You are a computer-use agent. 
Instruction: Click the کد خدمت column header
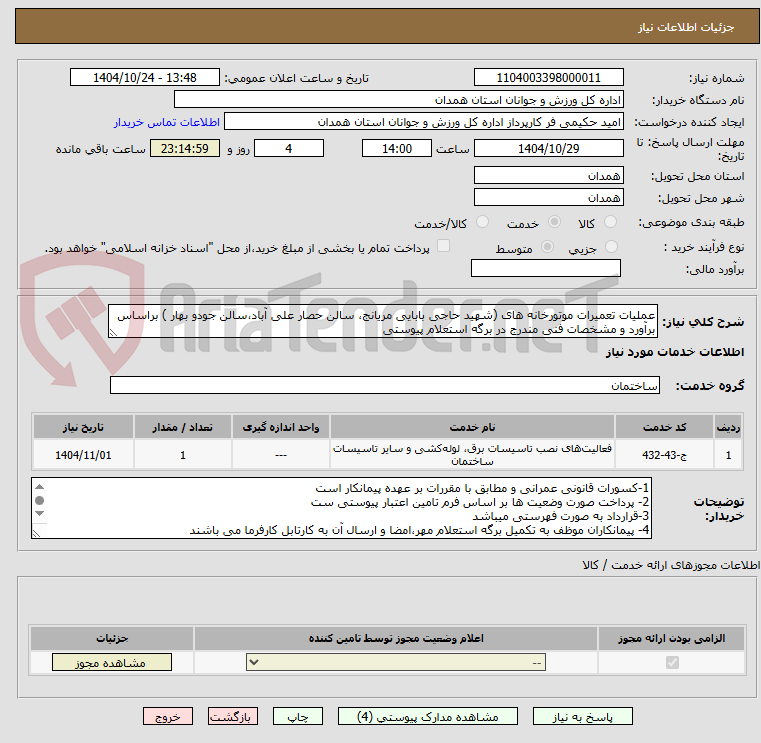click(664, 427)
